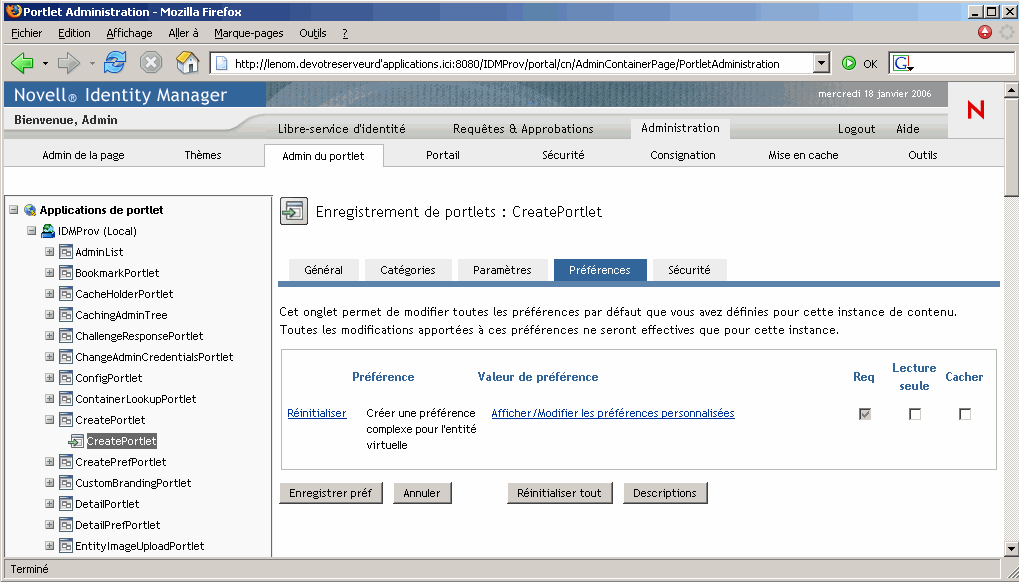Viewport: 1019px width, 582px height.
Task: Open Requêtes & Approbations tab
Action: tap(523, 129)
